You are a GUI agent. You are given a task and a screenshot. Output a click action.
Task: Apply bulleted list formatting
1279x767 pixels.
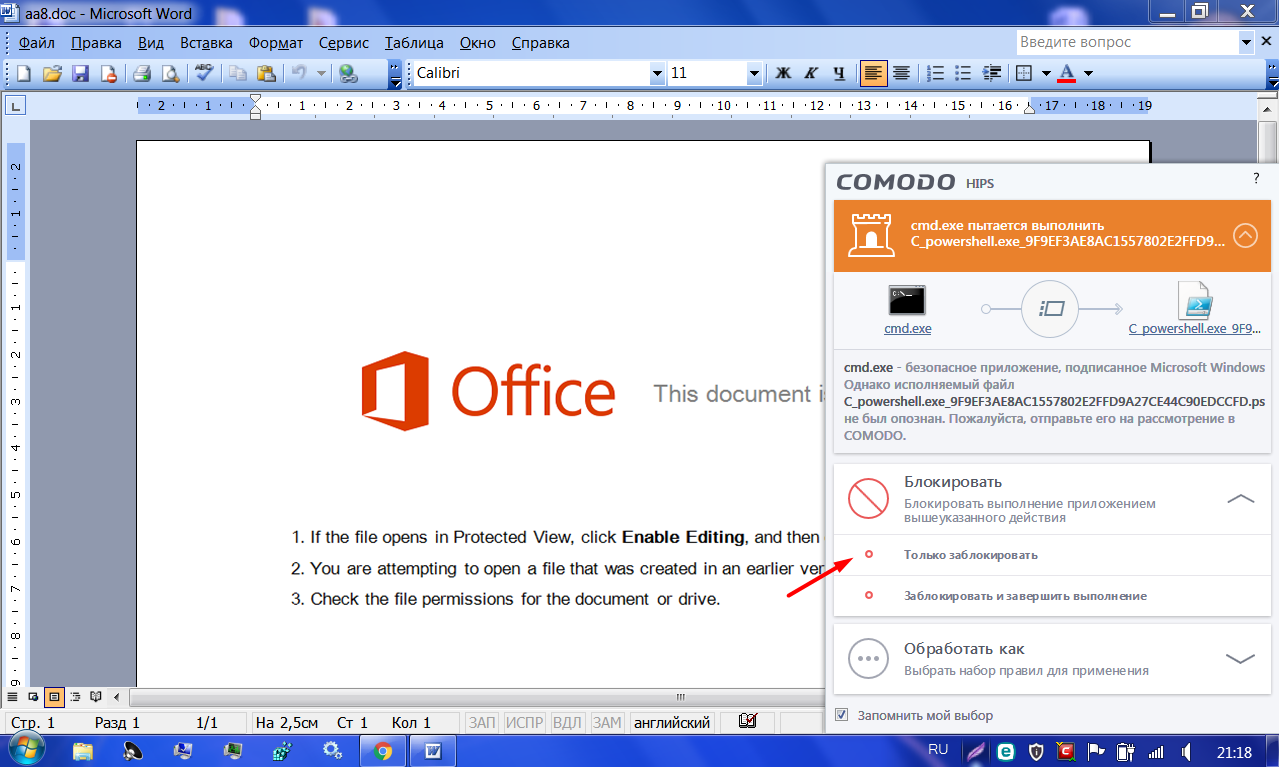coord(964,73)
